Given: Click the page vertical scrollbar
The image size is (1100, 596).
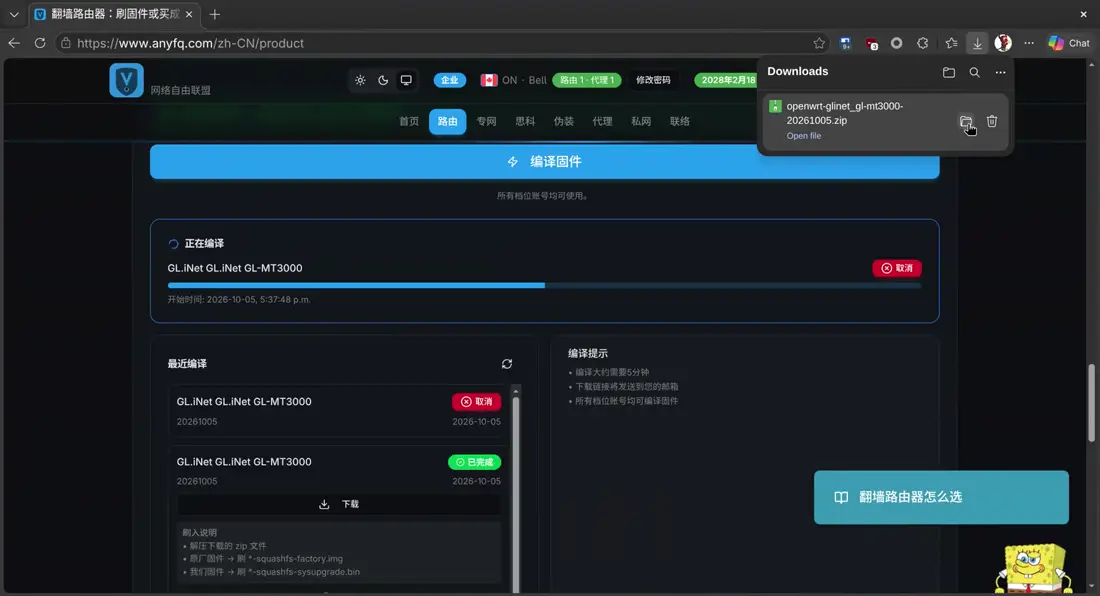Looking at the screenshot, I should [1091, 403].
